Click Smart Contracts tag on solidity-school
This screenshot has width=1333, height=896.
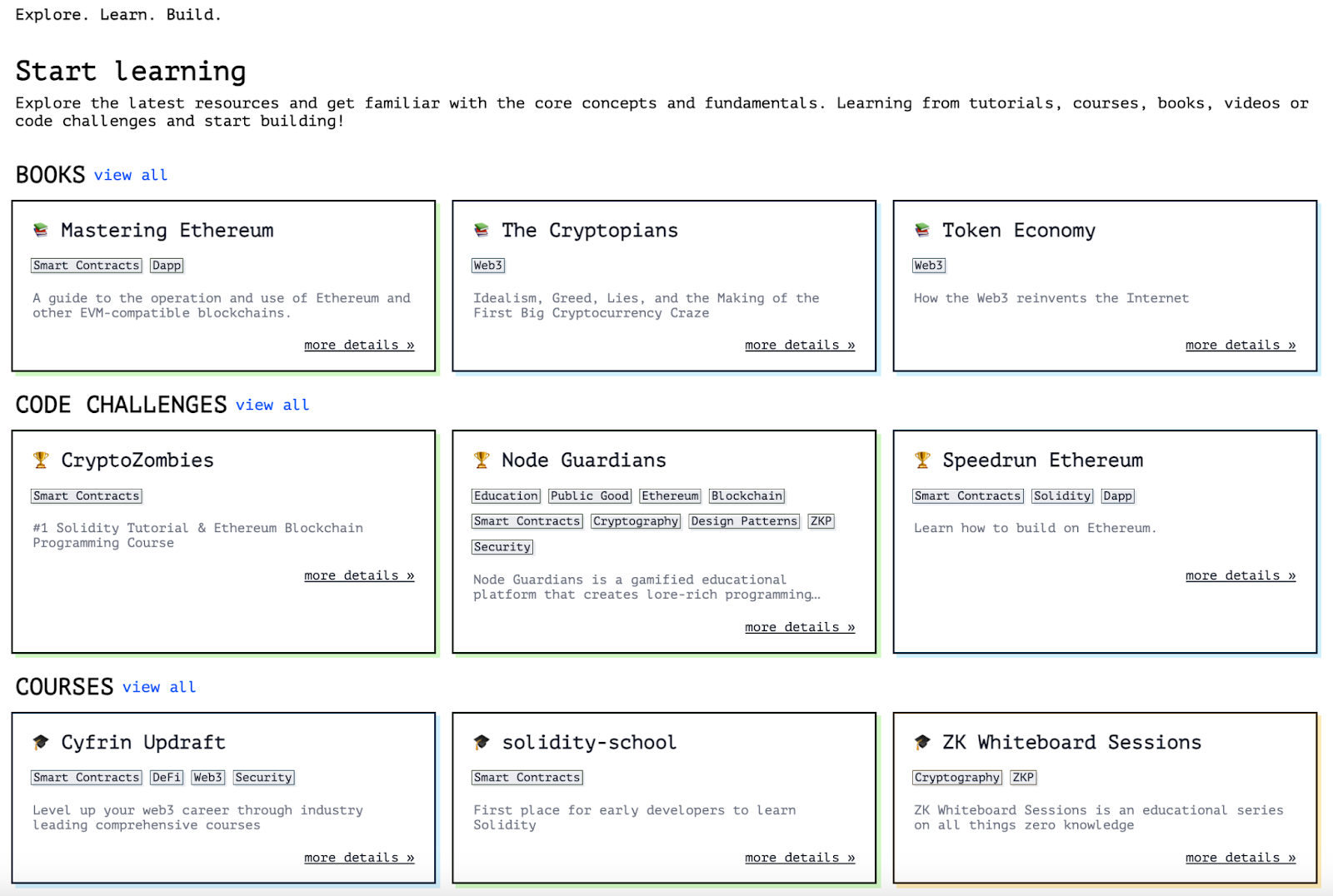click(x=527, y=778)
